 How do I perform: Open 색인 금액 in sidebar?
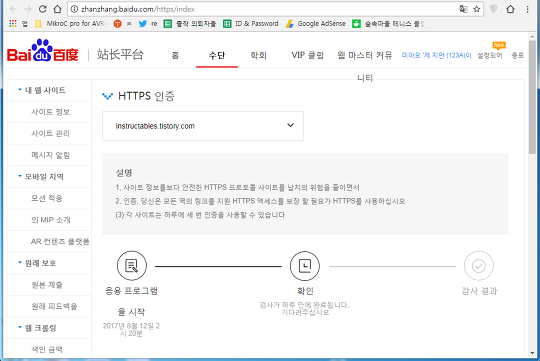46,349
